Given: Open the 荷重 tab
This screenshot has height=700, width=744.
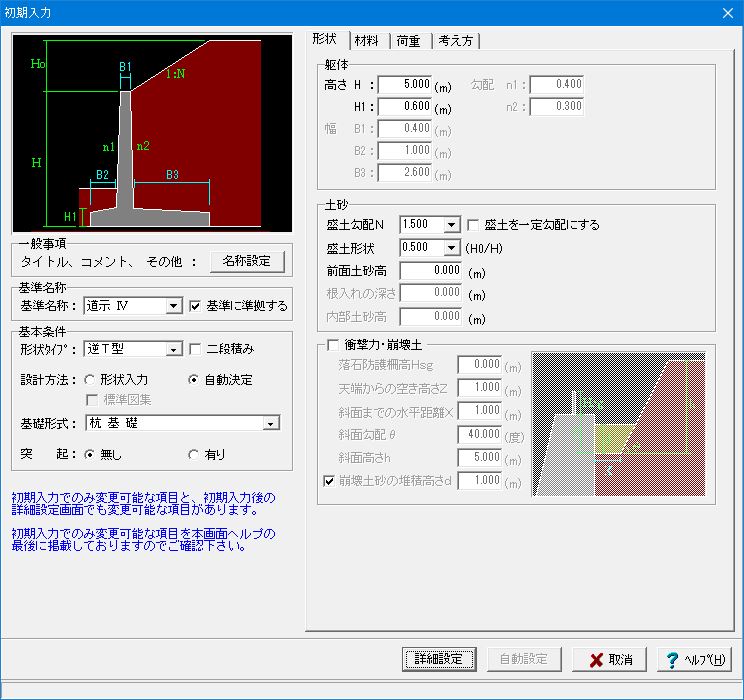Looking at the screenshot, I should 409,41.
